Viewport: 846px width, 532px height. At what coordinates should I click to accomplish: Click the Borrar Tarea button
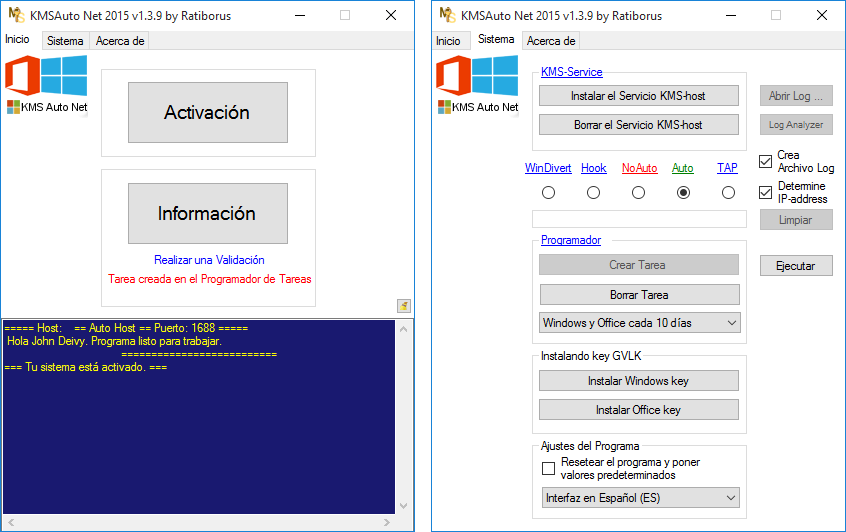(x=640, y=295)
